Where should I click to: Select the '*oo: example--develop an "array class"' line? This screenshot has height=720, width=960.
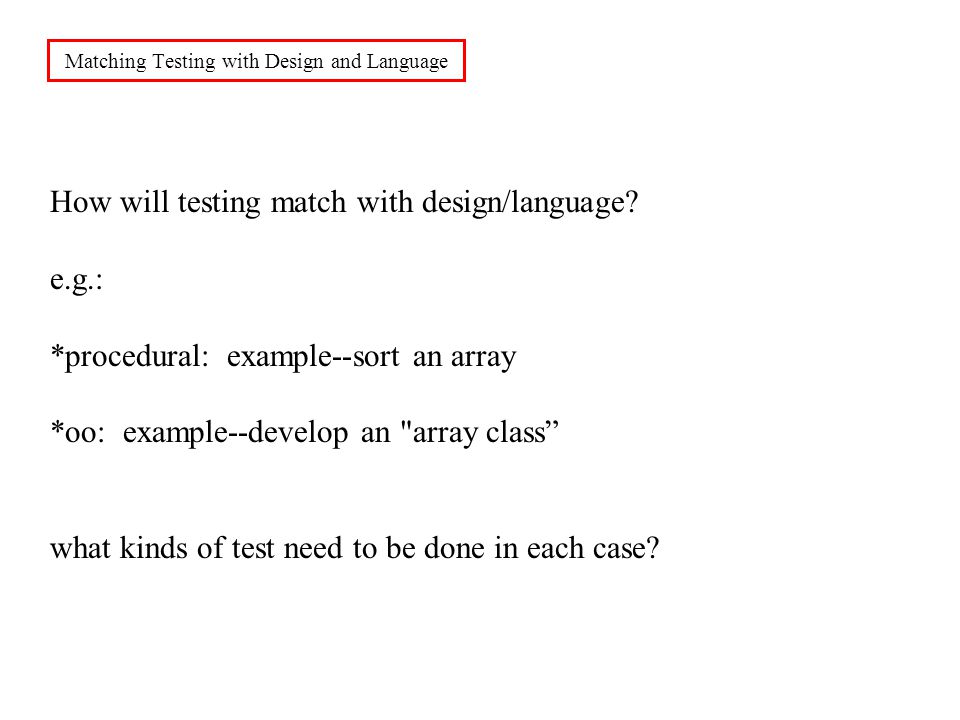(305, 433)
